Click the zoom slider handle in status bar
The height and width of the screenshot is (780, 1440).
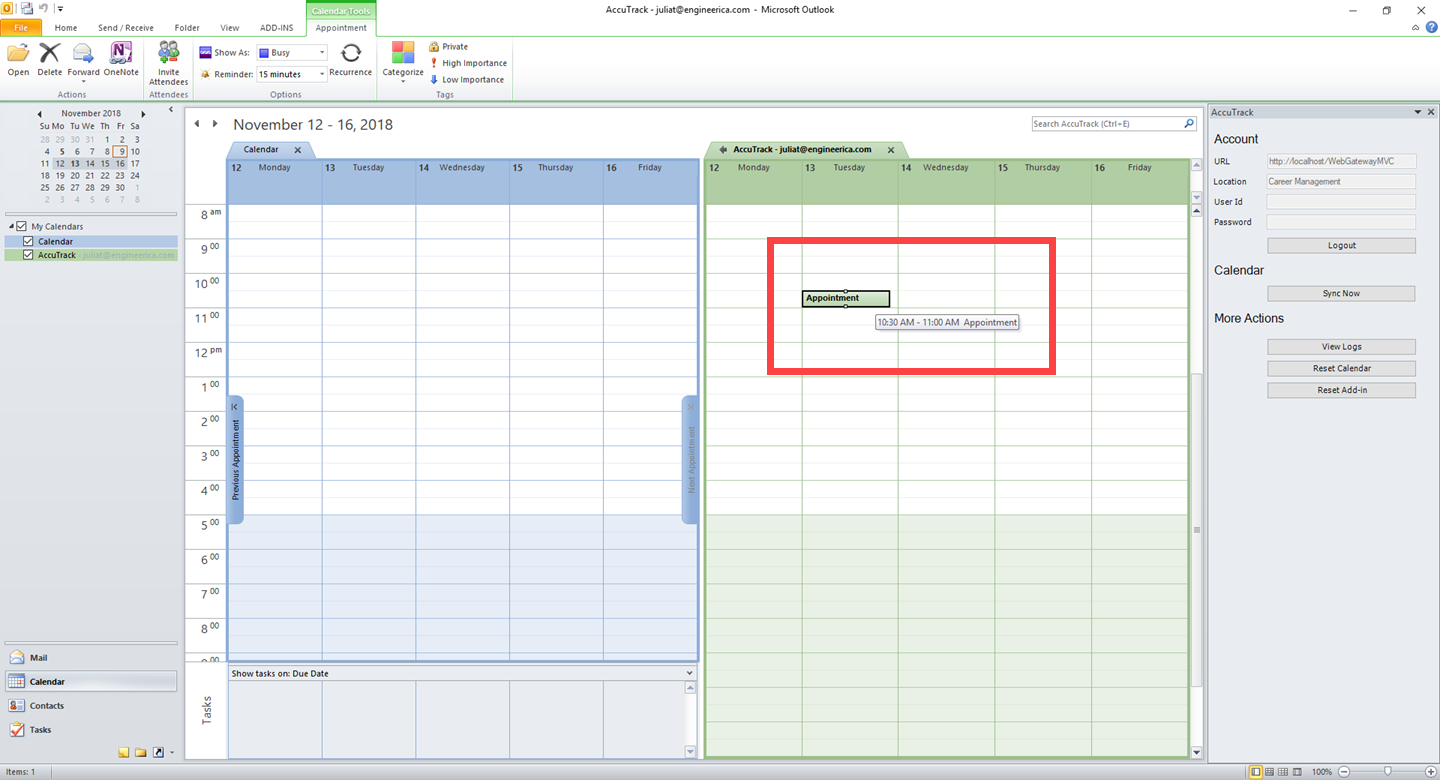click(x=1388, y=772)
